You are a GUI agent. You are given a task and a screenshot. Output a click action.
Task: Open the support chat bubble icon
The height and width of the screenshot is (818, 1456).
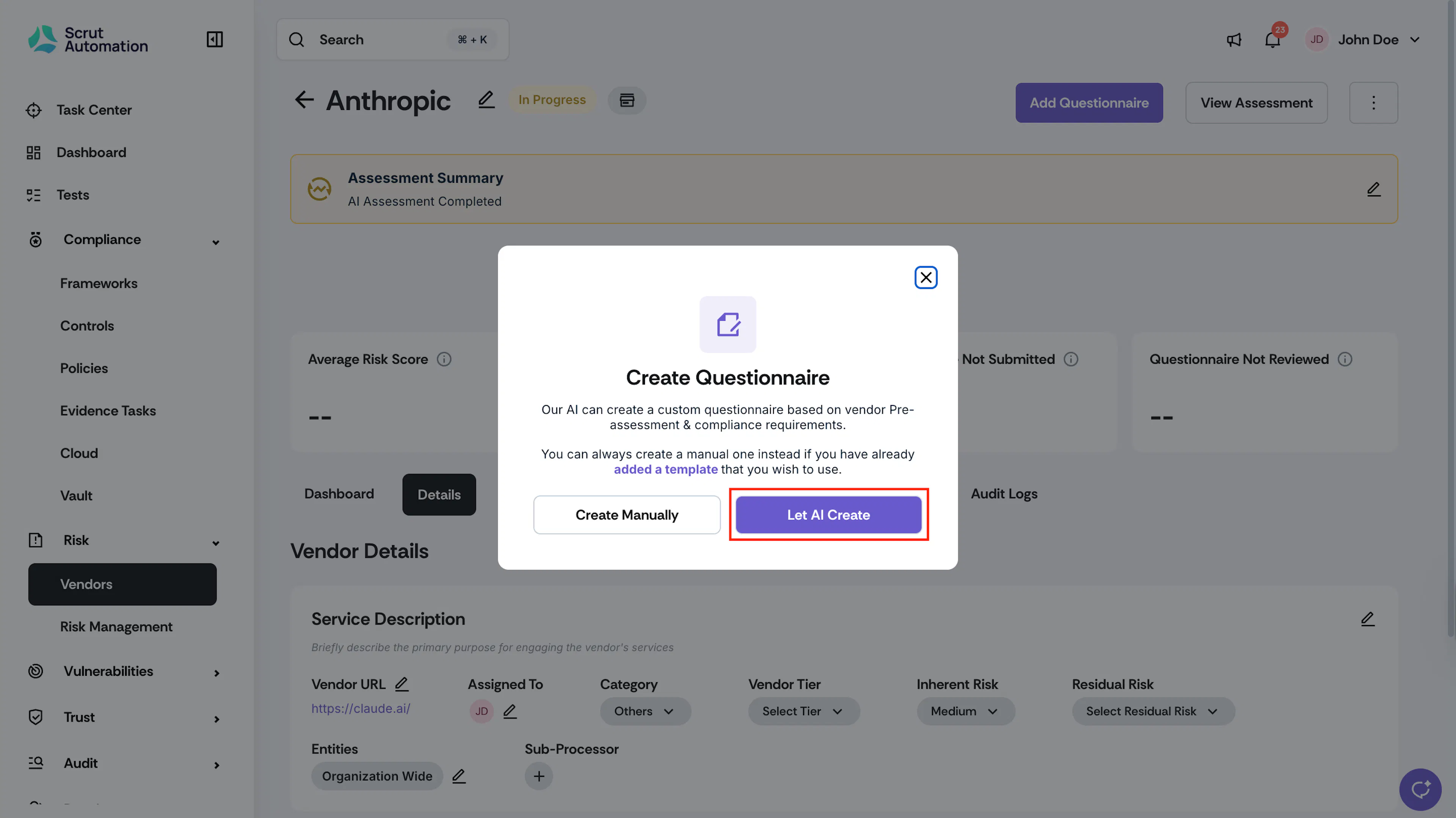[1420, 789]
